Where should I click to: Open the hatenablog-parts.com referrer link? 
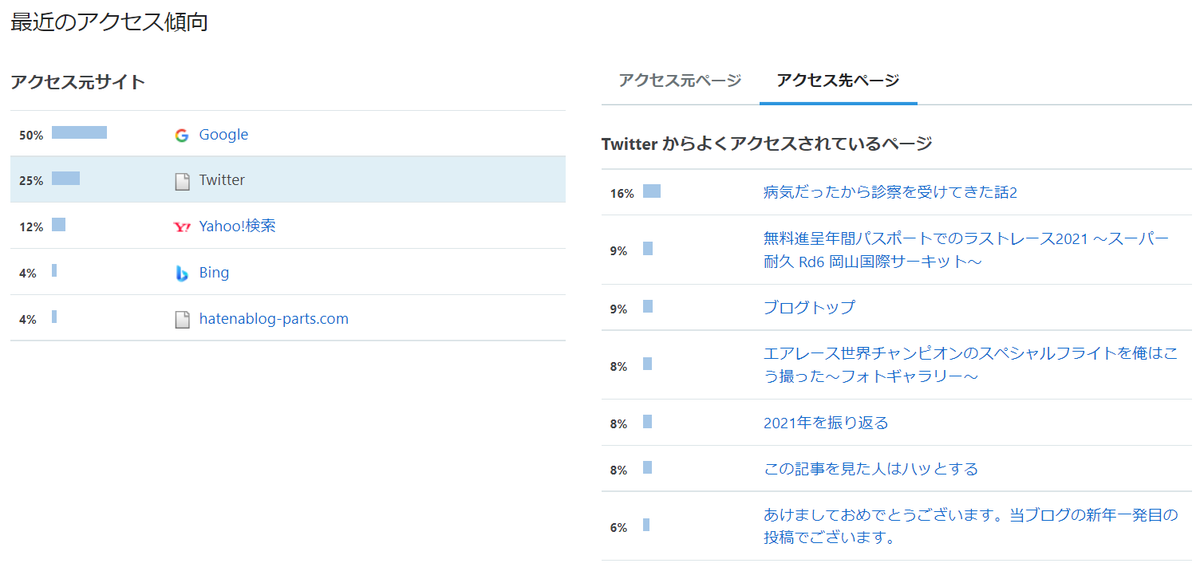(274, 319)
